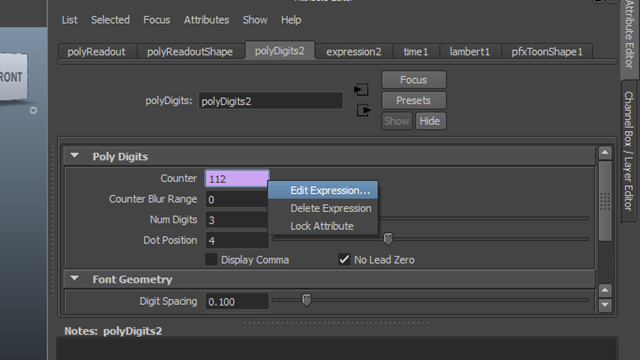Open the List menu
The height and width of the screenshot is (360, 640).
[x=69, y=20]
